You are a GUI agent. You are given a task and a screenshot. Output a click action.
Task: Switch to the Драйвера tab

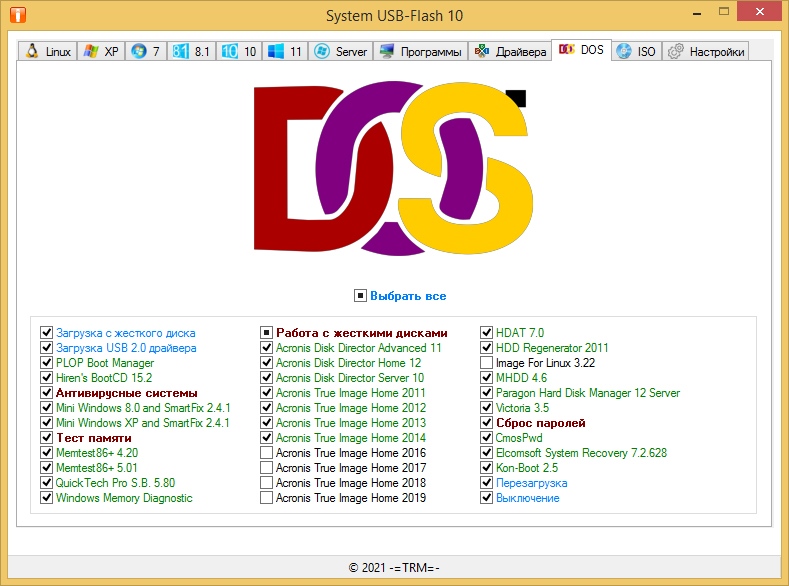(510, 51)
